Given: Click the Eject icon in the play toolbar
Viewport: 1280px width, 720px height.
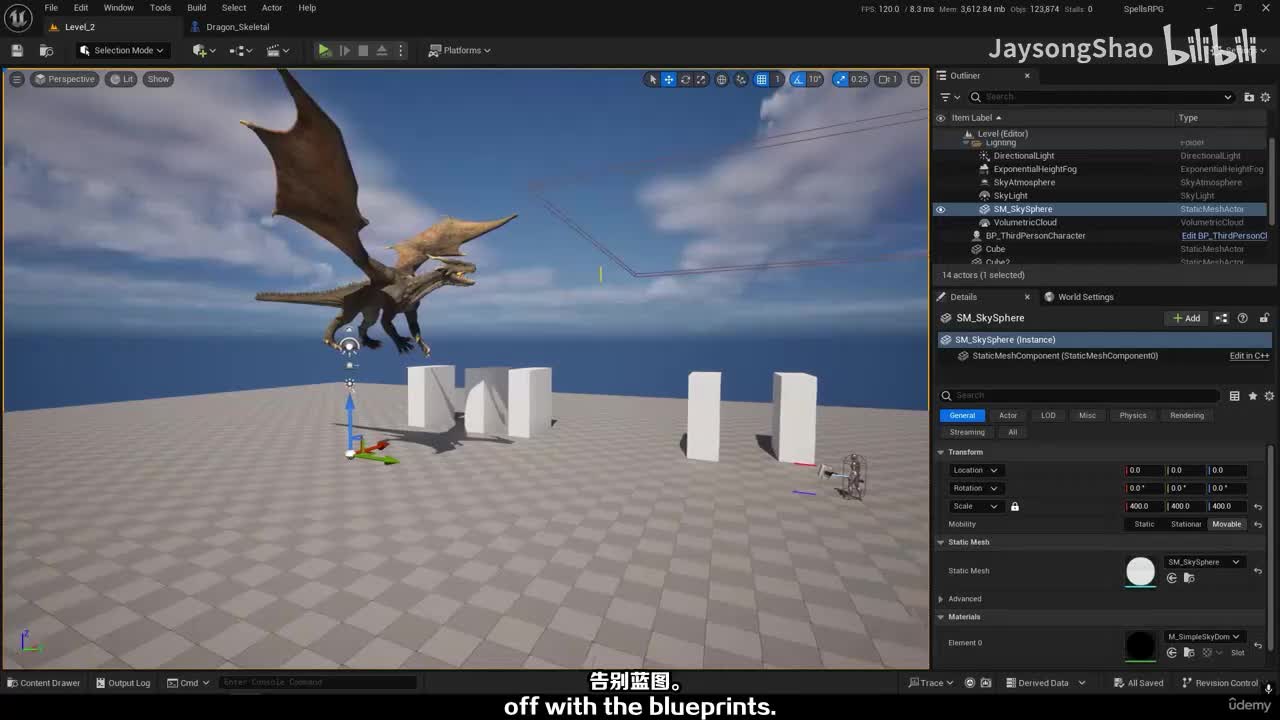Looking at the screenshot, I should [382, 50].
